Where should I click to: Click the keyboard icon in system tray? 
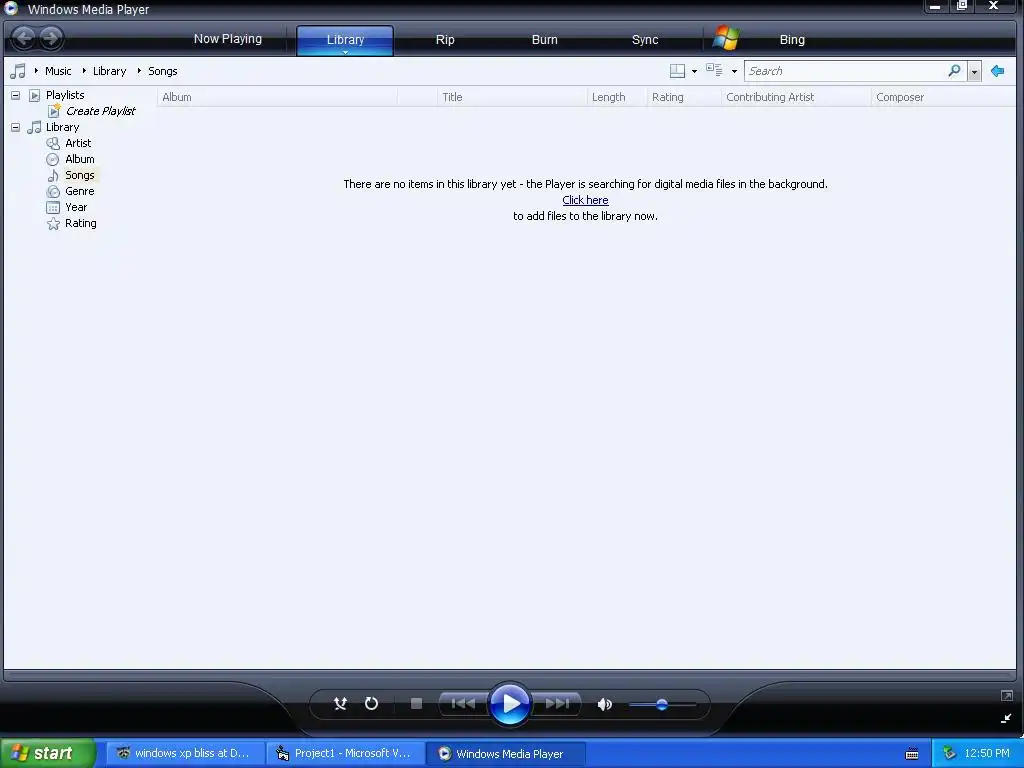pos(912,754)
